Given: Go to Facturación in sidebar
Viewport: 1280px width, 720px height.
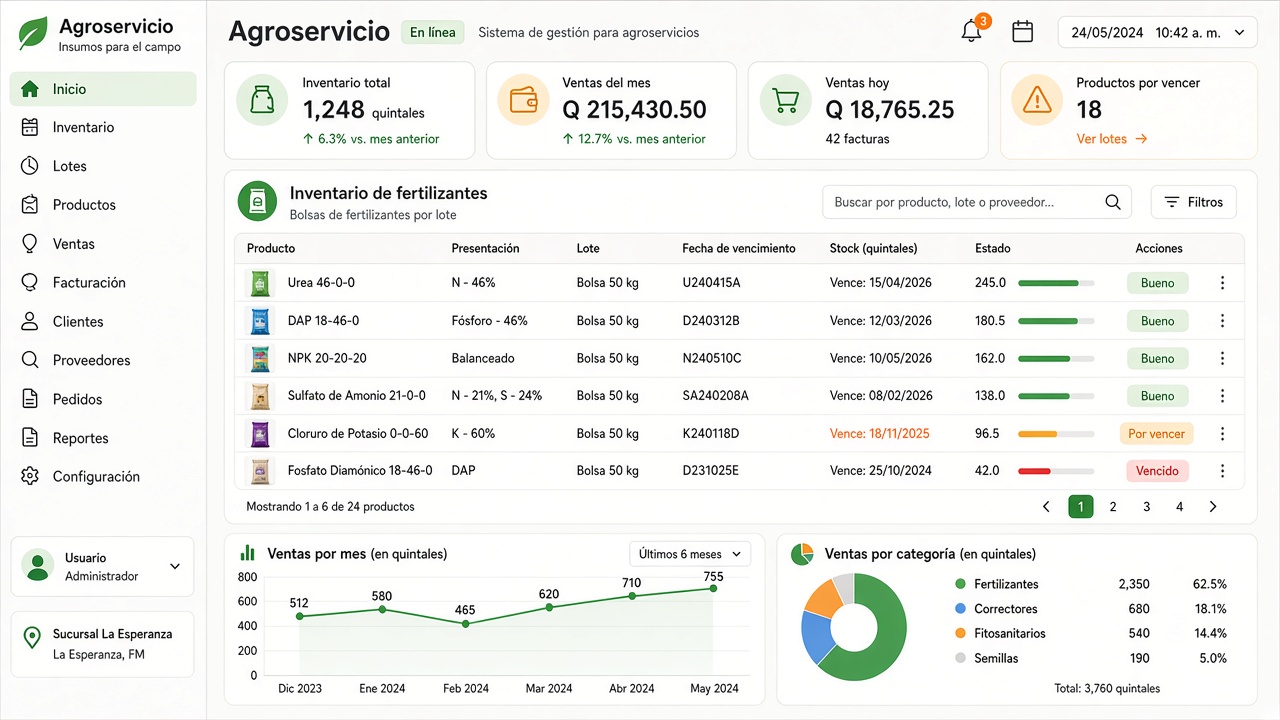Looking at the screenshot, I should coord(102,283).
